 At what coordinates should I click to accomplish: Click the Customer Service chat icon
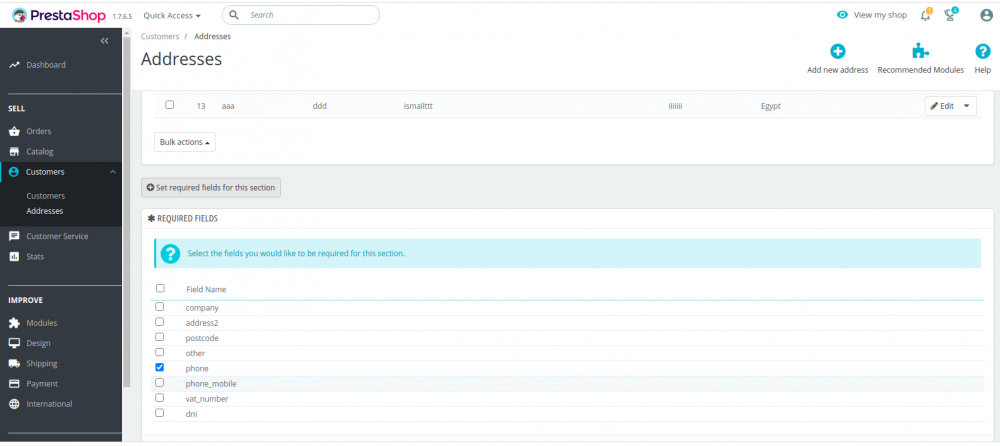click(x=14, y=236)
